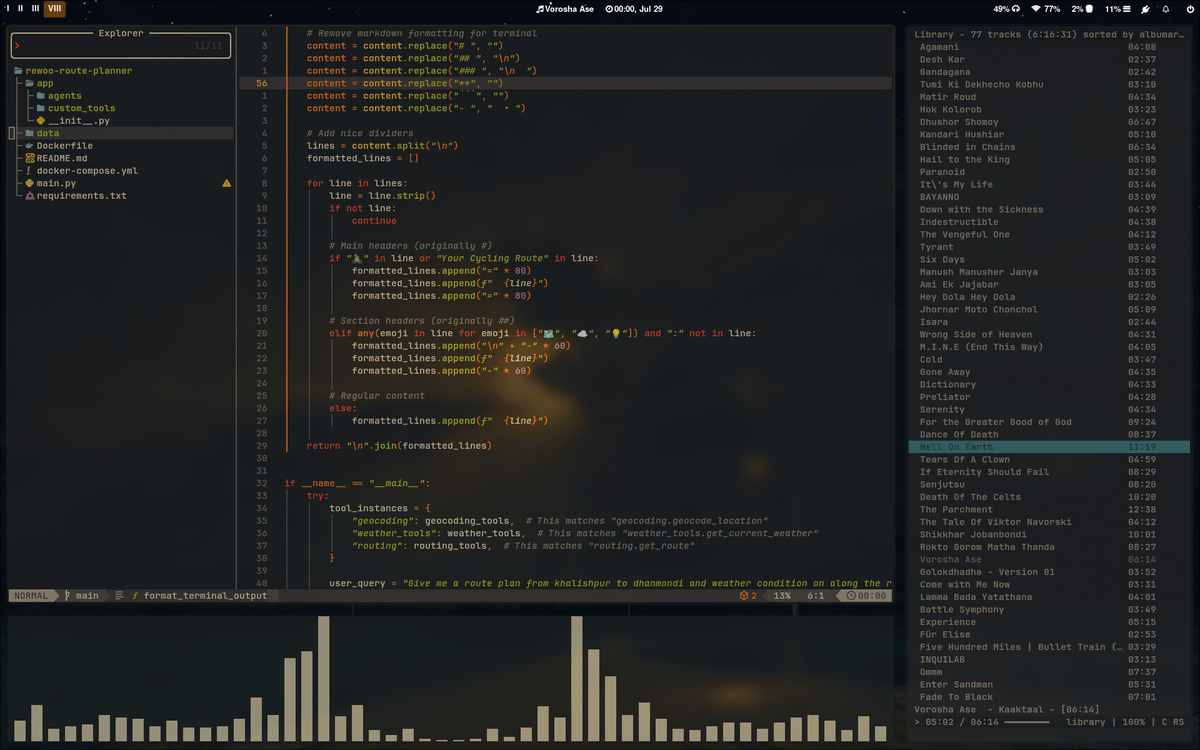Screen dimensions: 1200x750
Task: Focus the Explorer search input field
Action: (x=120, y=45)
